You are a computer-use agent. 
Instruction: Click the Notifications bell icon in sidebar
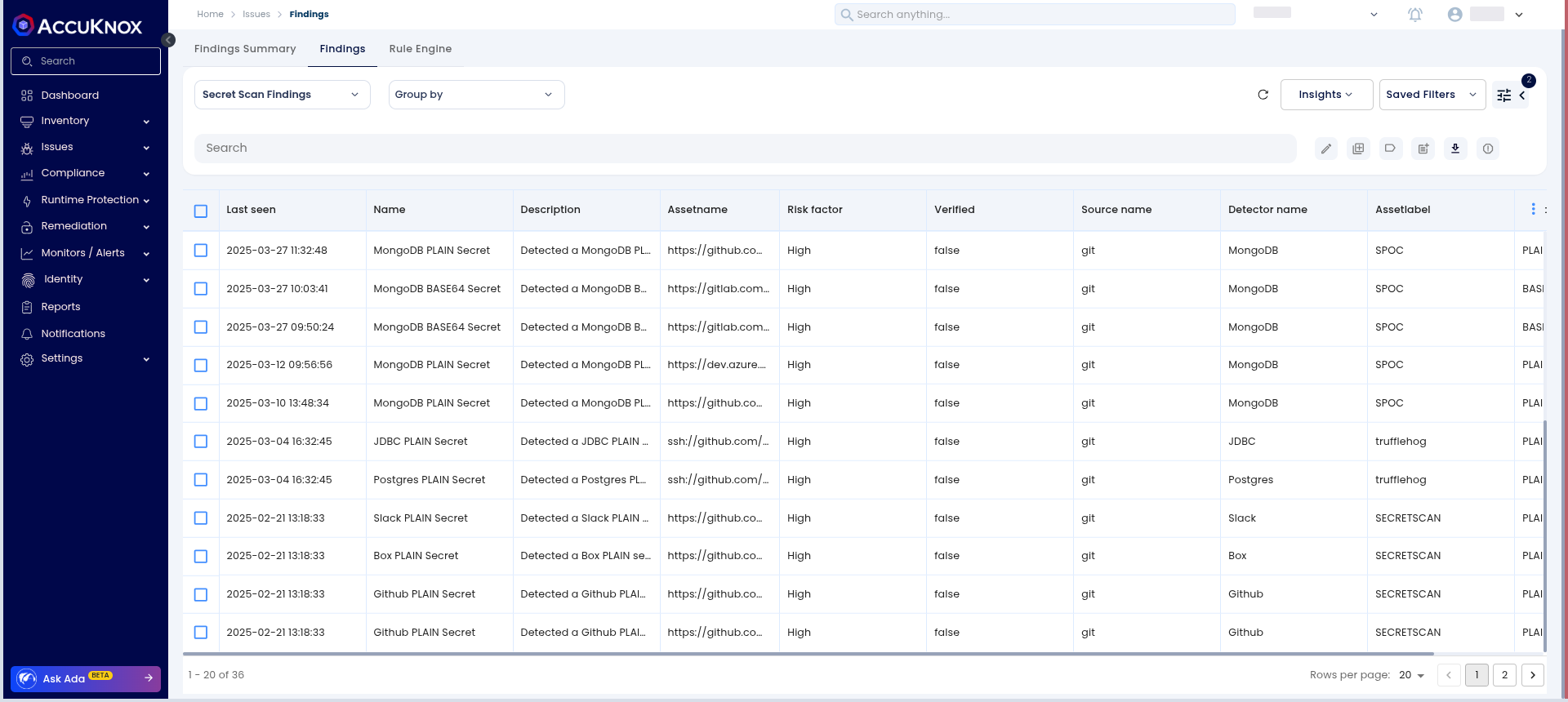[x=27, y=335]
